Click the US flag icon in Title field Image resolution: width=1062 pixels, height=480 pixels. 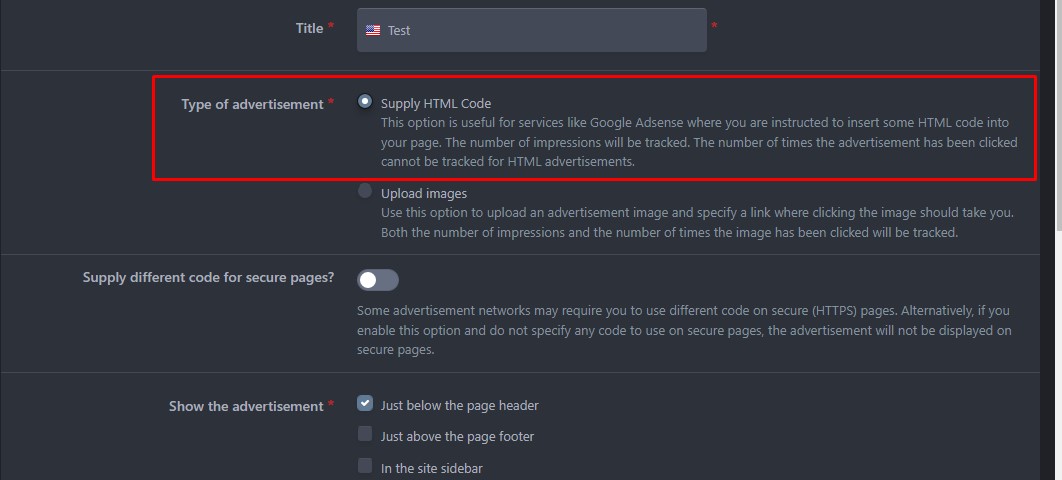tap(373, 30)
